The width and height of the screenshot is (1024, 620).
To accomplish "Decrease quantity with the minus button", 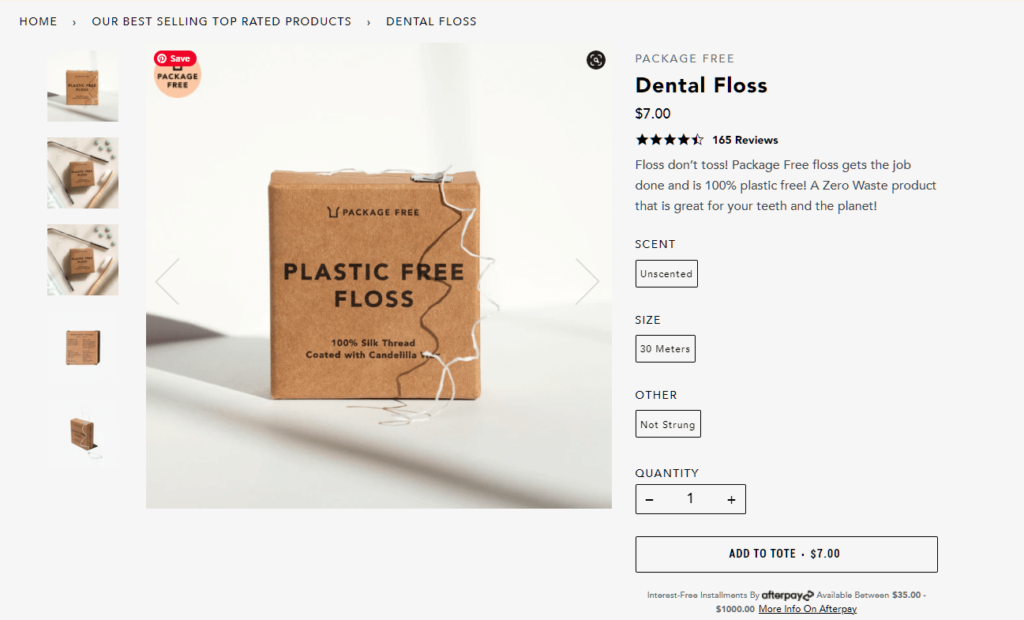I will [x=650, y=499].
